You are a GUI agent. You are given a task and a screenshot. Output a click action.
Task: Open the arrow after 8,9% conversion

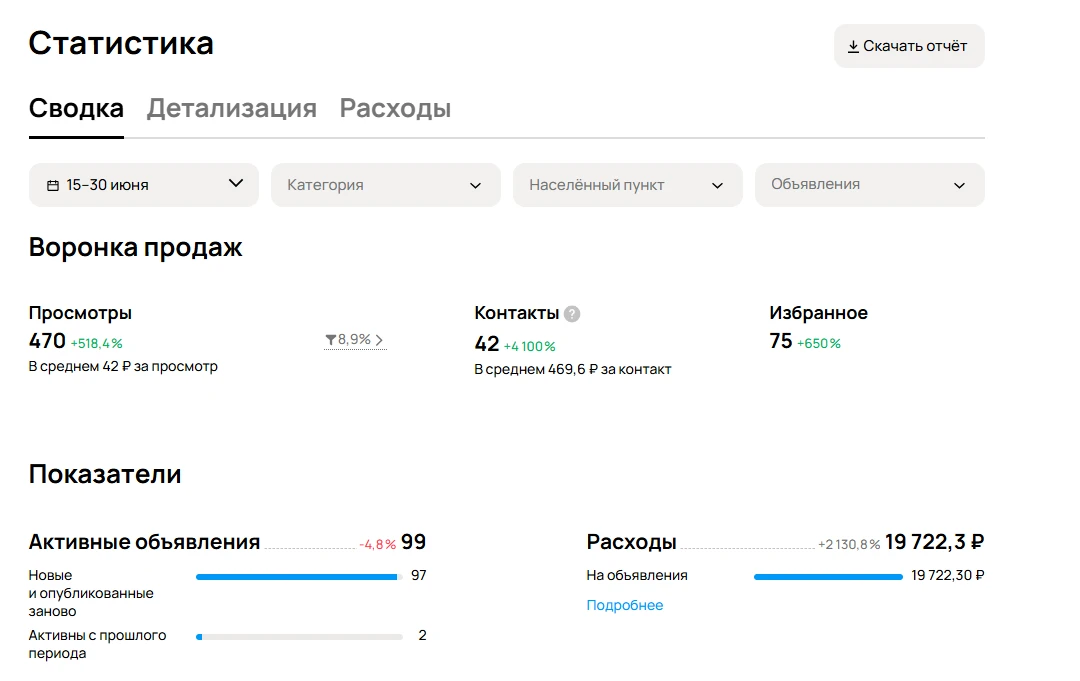pos(379,339)
